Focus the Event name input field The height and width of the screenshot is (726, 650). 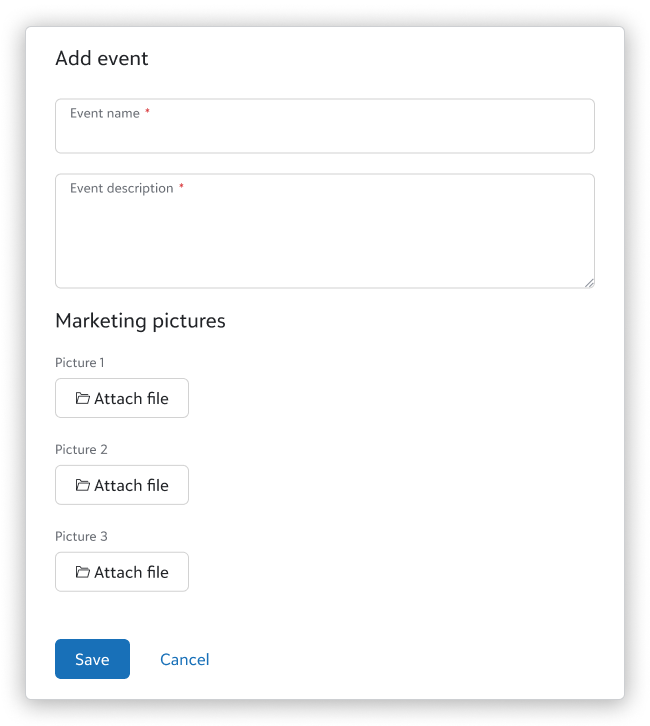(x=324, y=135)
